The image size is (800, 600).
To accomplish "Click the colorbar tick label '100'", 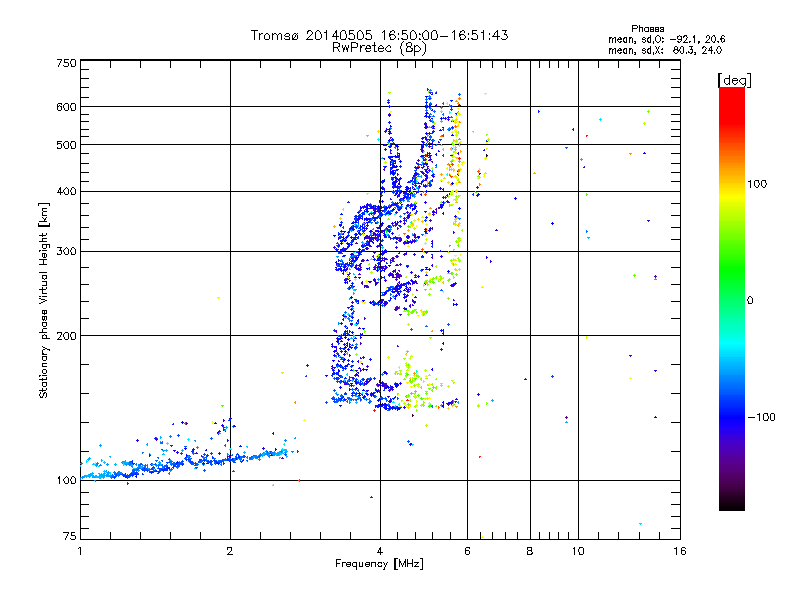I will 757,184.
